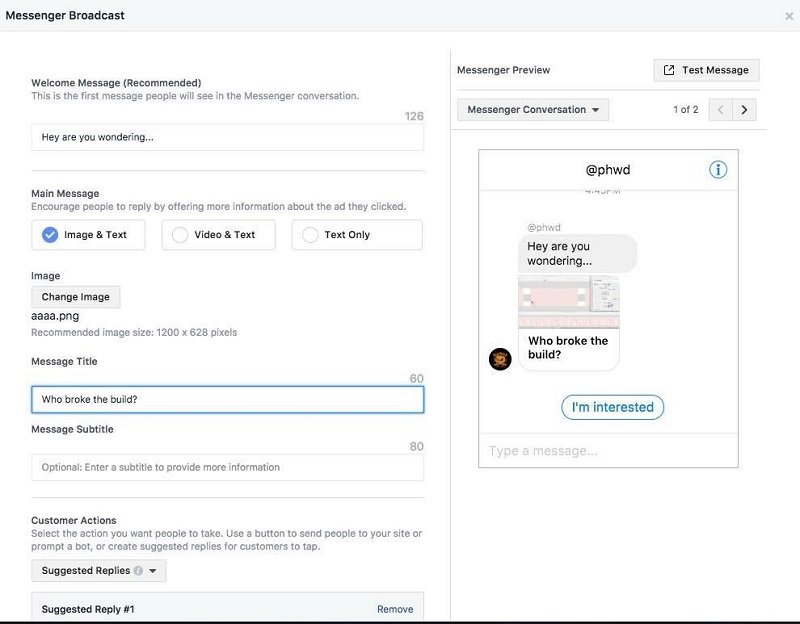Tap the I'm interested quick reply
800x624 pixels.
tap(612, 407)
